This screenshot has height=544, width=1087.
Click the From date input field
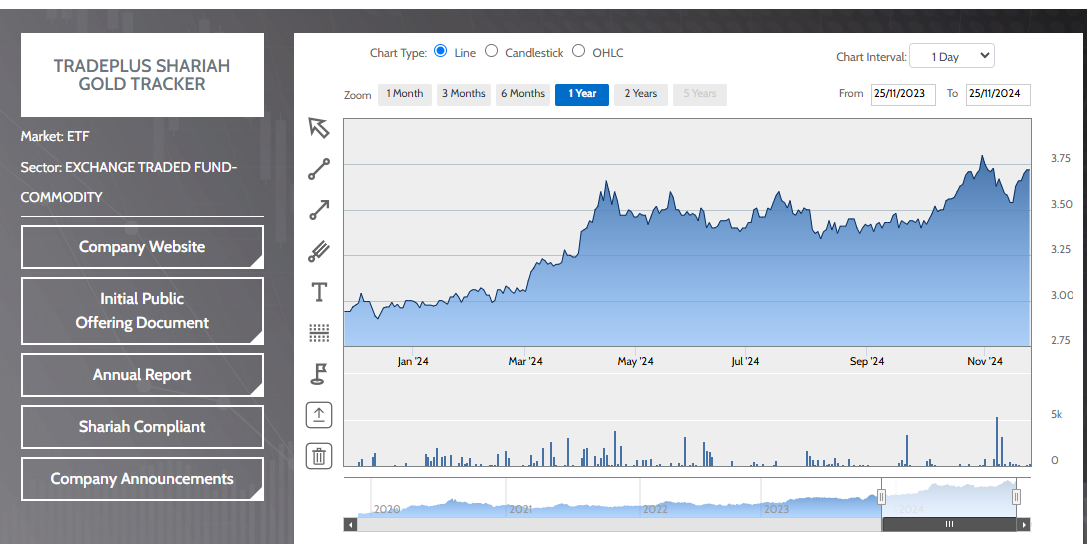[903, 94]
